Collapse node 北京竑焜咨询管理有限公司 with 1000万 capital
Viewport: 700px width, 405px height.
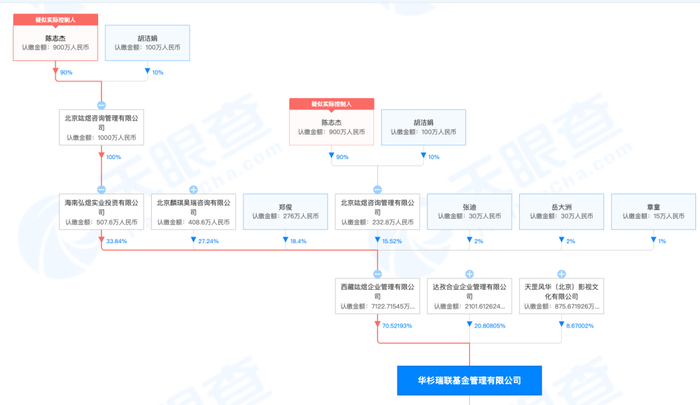(x=101, y=105)
